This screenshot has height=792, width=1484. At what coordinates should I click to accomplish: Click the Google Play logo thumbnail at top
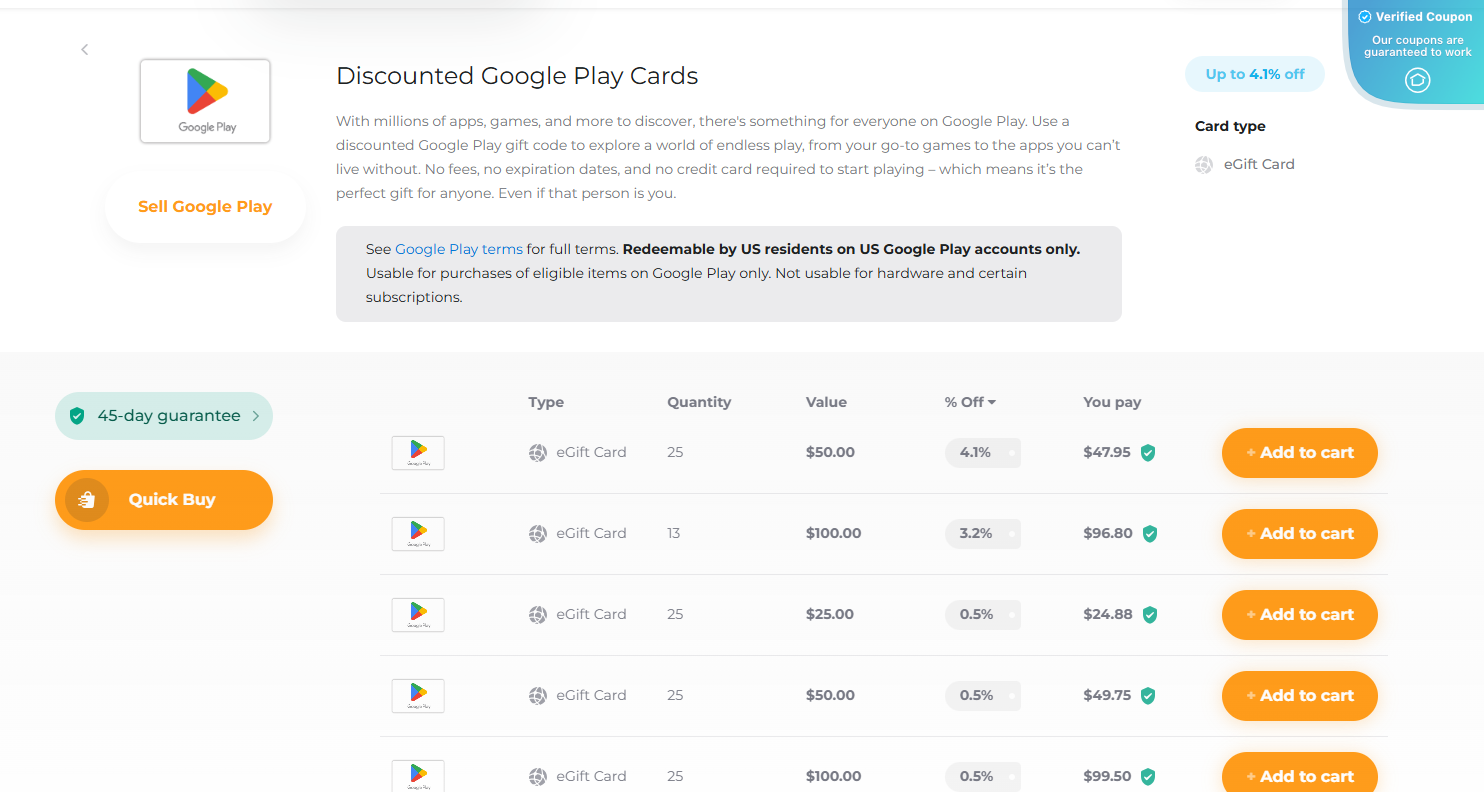[x=204, y=100]
